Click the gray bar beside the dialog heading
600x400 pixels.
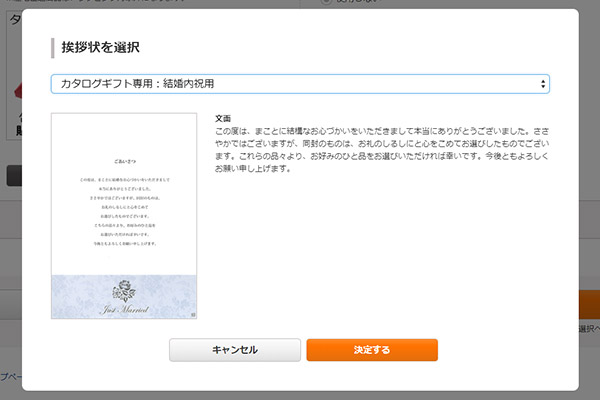click(52, 48)
